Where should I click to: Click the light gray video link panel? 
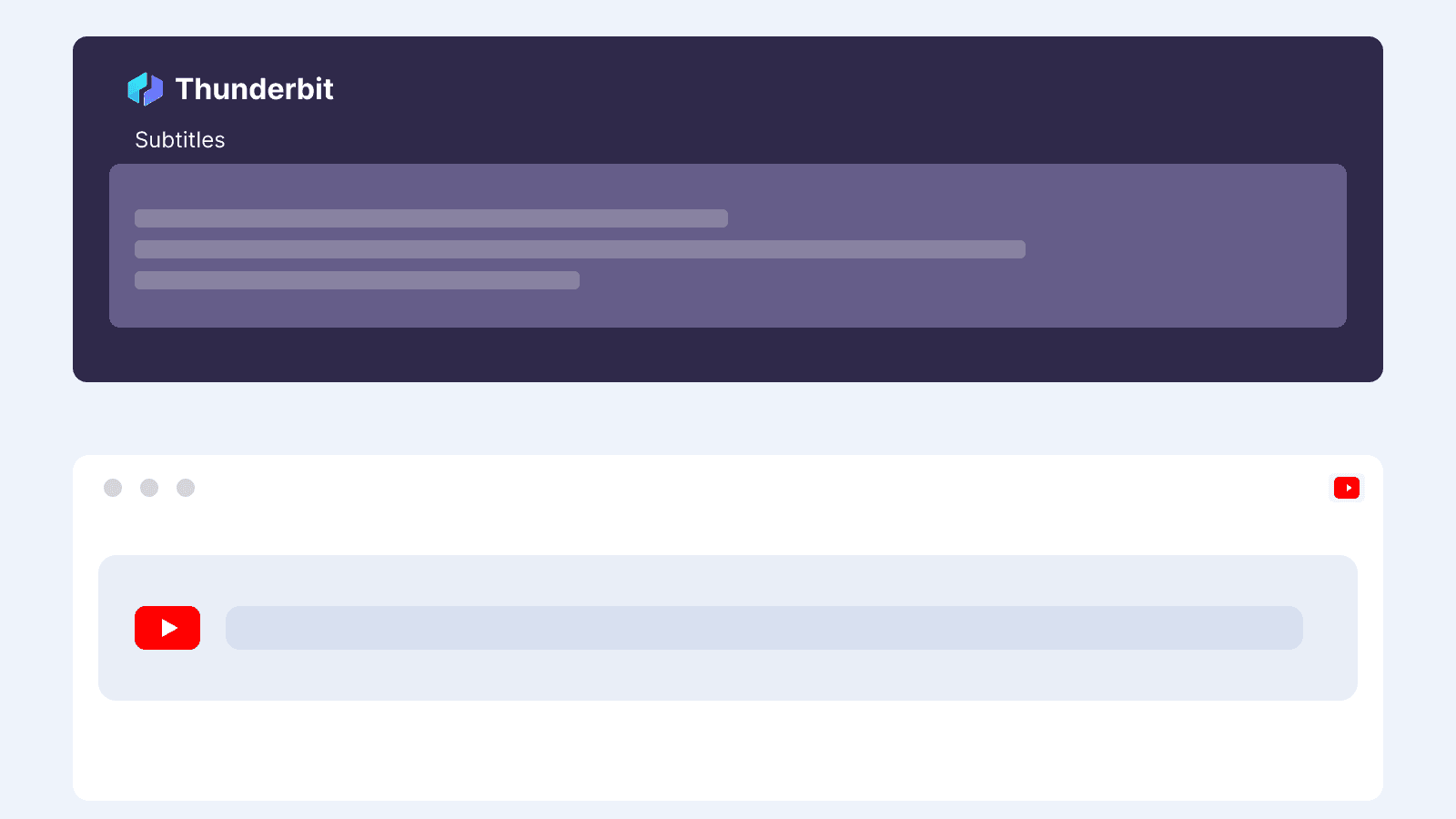(x=728, y=628)
